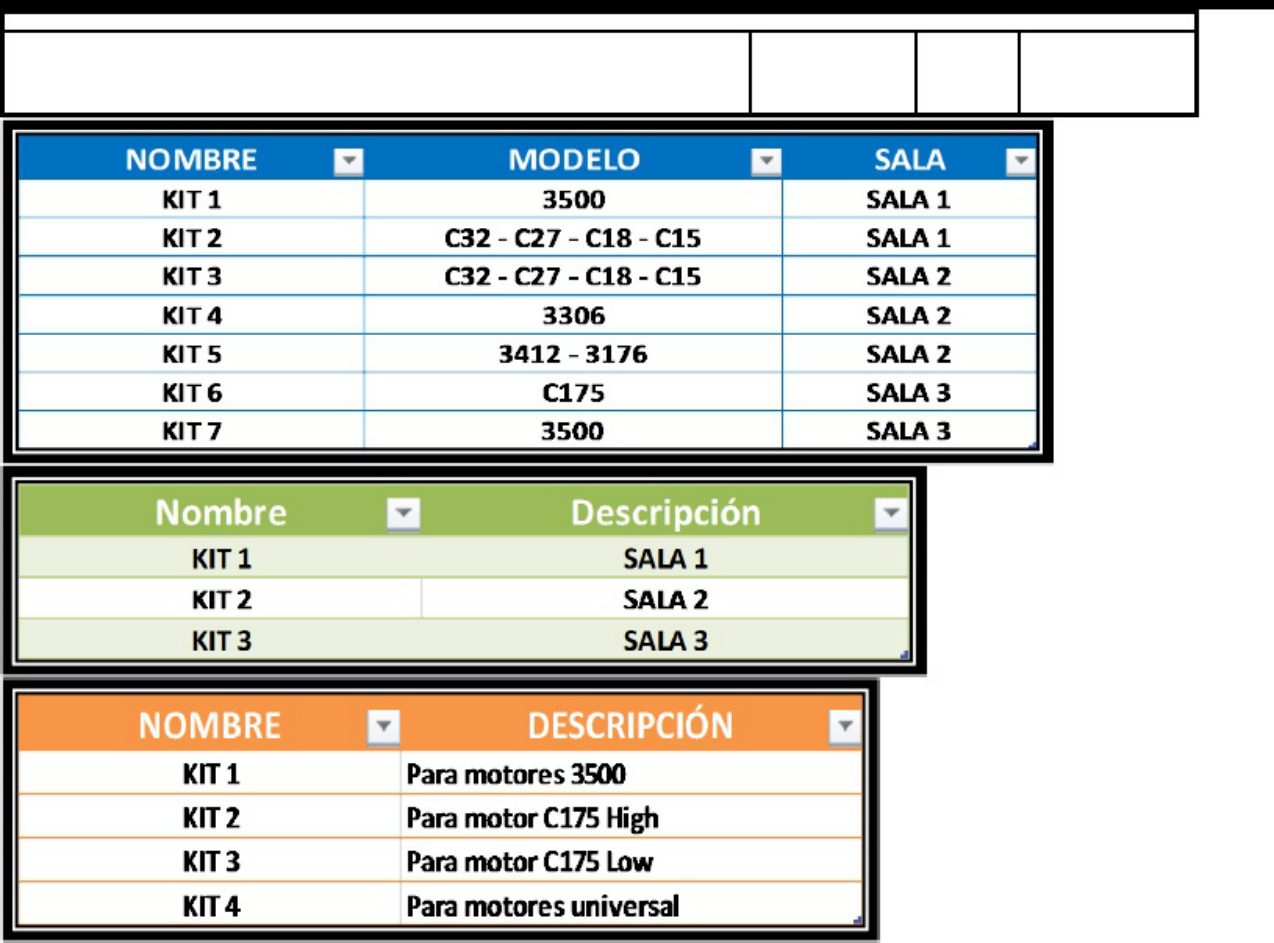This screenshot has width=1274, height=943.
Task: Select model 3500 in the KIT 1 row
Action: click(573, 199)
